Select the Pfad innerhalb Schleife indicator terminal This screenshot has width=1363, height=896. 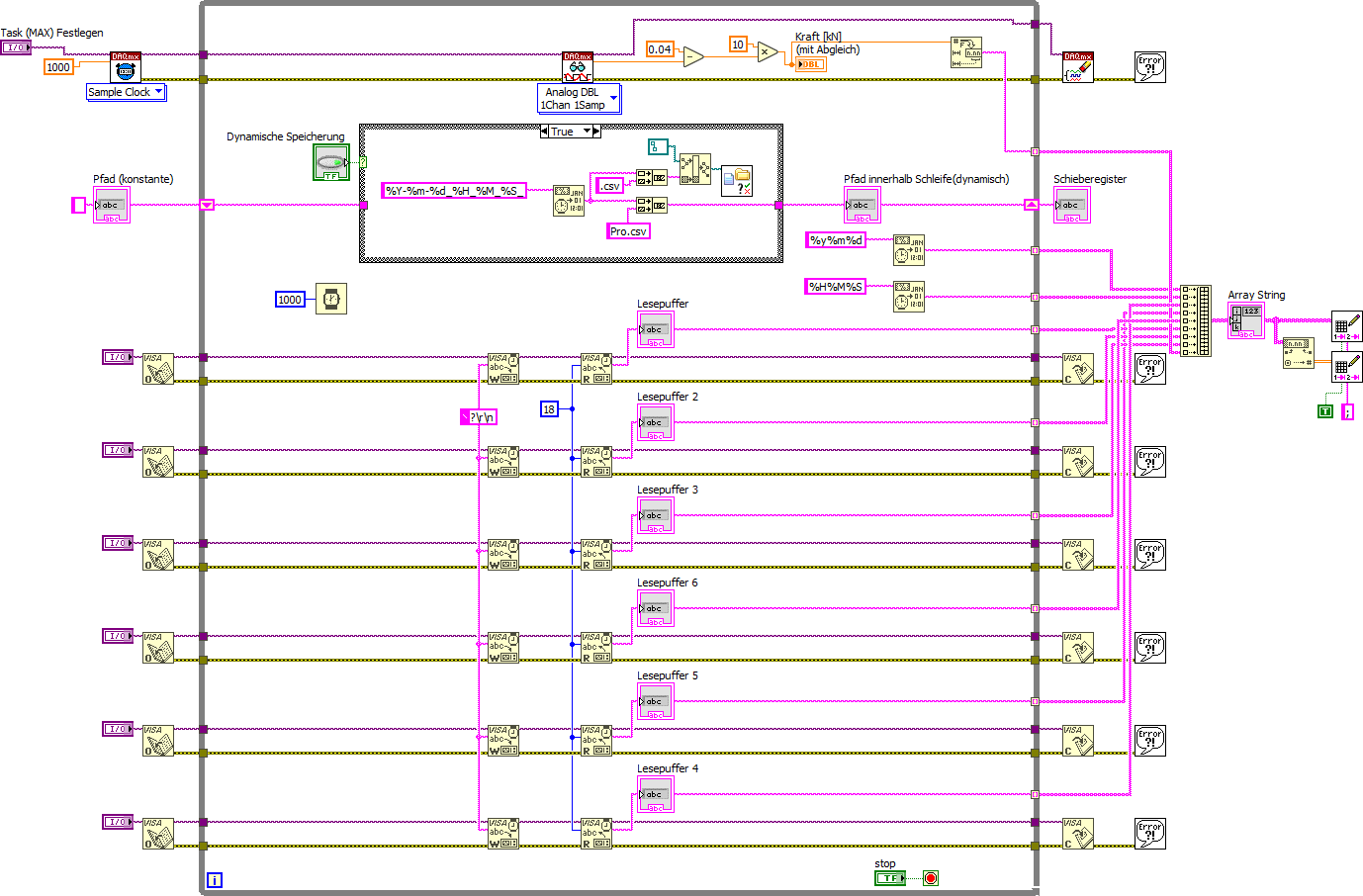[862, 205]
